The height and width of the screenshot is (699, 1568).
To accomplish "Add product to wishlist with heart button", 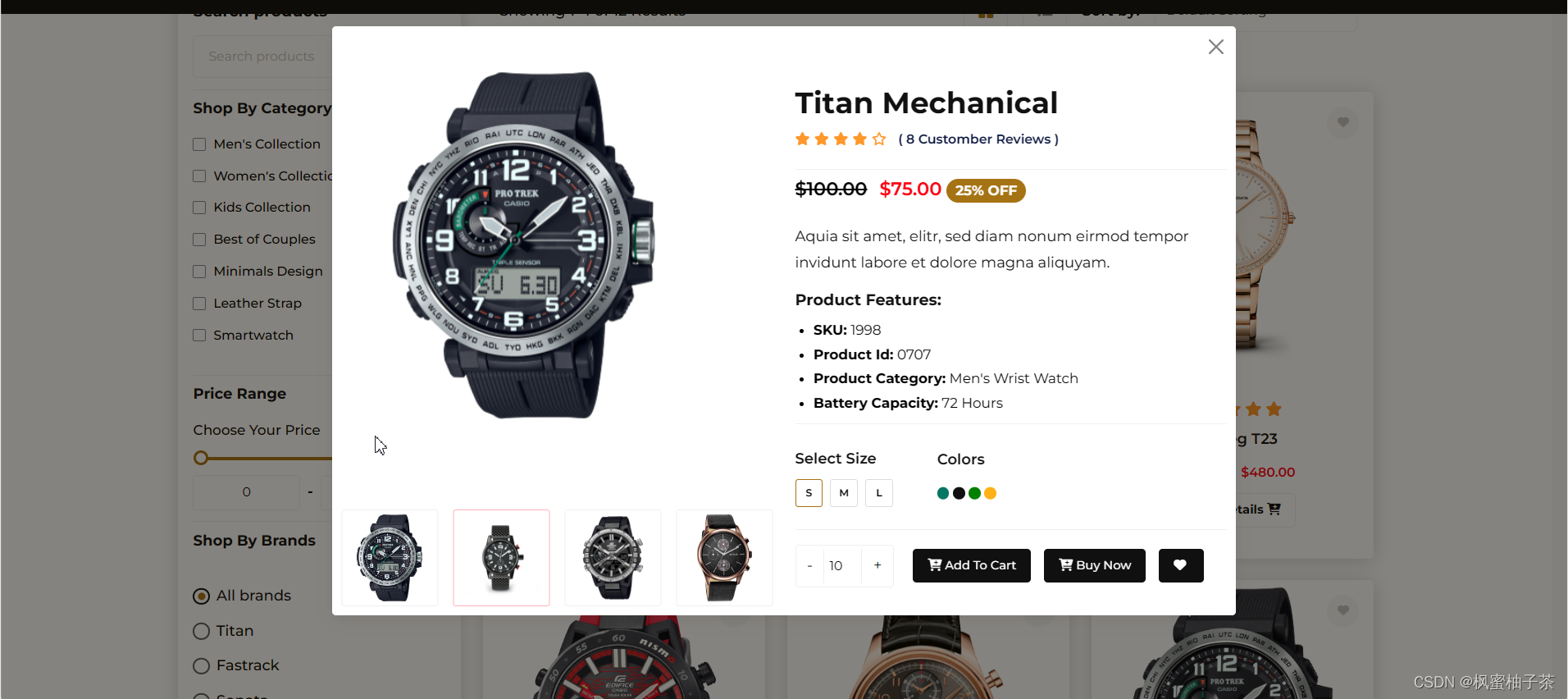I will 1180,565.
